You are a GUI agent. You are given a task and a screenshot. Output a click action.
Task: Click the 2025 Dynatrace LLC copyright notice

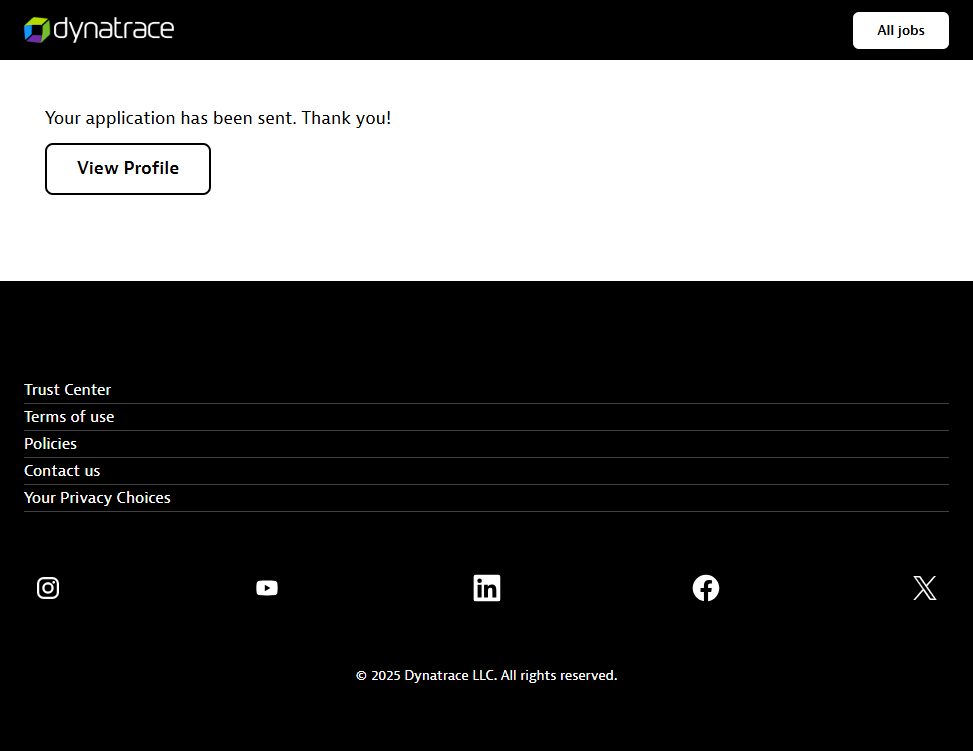pos(486,676)
